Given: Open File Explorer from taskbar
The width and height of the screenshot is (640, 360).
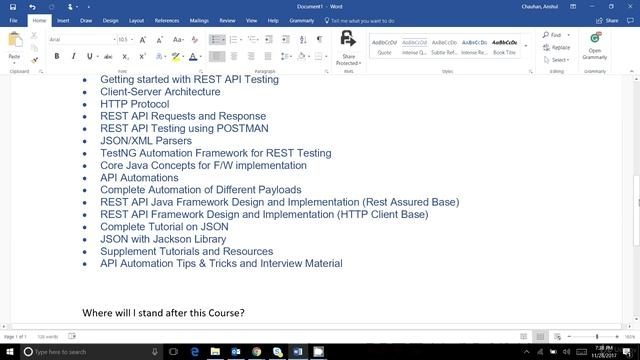Looking at the screenshot, I should coord(215,351).
